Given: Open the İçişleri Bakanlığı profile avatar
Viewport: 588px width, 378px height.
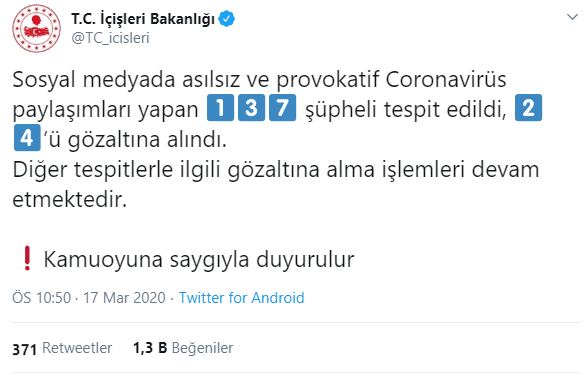Looking at the screenshot, I should 36,28.
